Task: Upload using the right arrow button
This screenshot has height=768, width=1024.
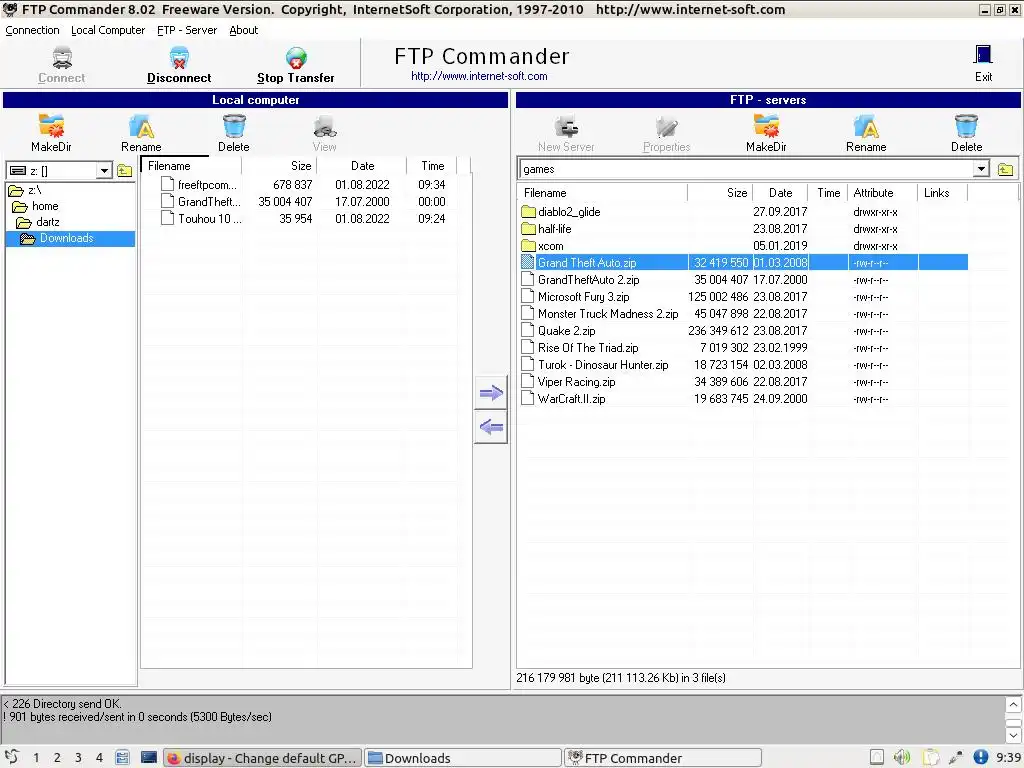Action: point(491,393)
